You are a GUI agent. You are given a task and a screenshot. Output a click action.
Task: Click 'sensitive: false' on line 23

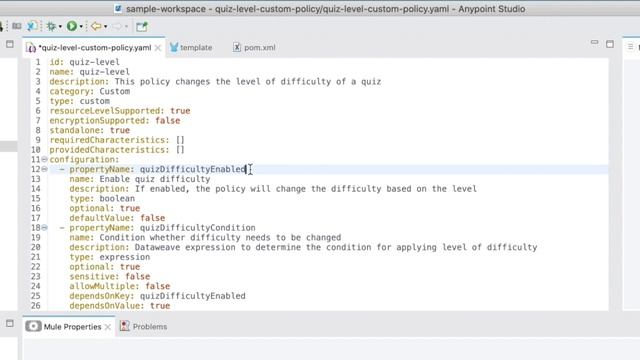(x=109, y=277)
